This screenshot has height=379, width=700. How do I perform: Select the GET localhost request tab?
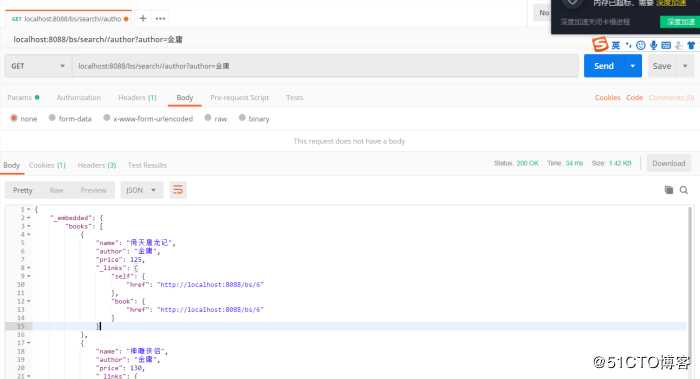pos(69,19)
